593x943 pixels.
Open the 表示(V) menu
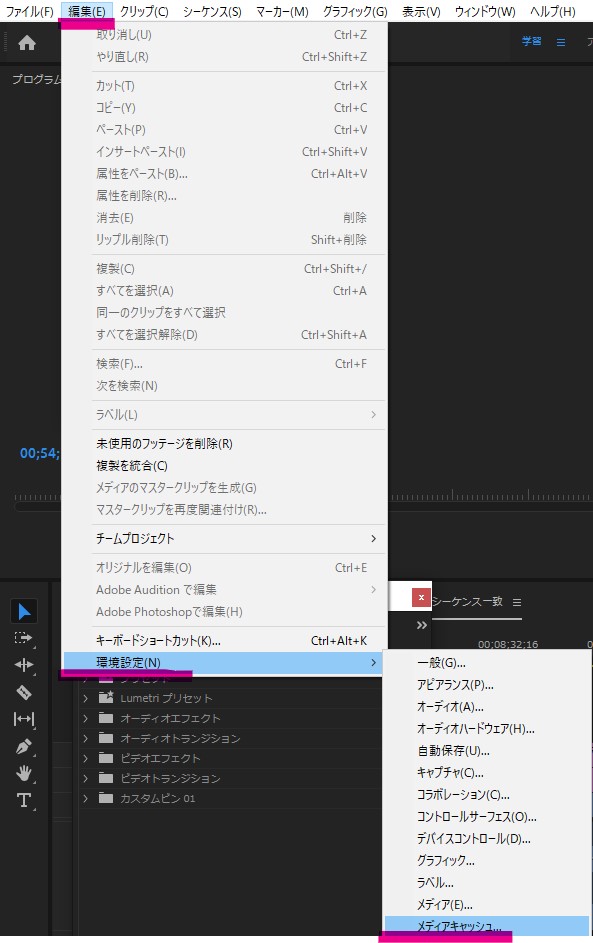click(x=421, y=11)
